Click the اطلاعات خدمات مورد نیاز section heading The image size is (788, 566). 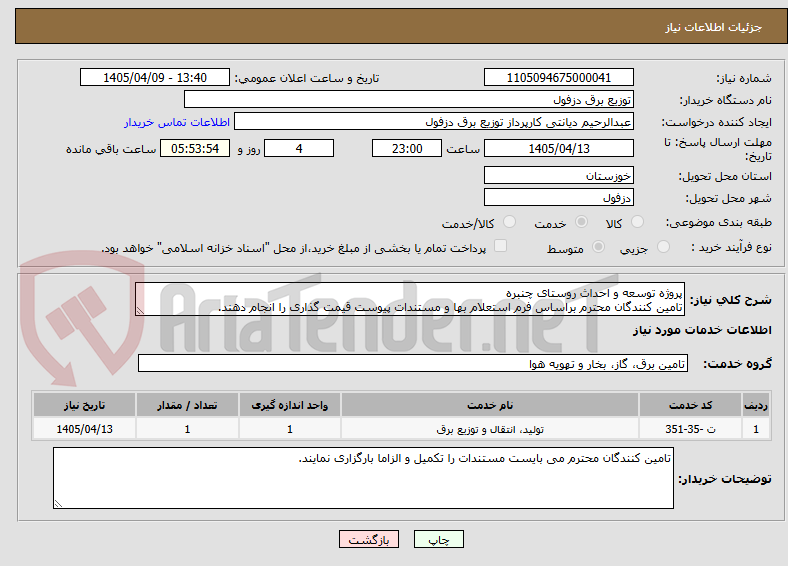(702, 330)
